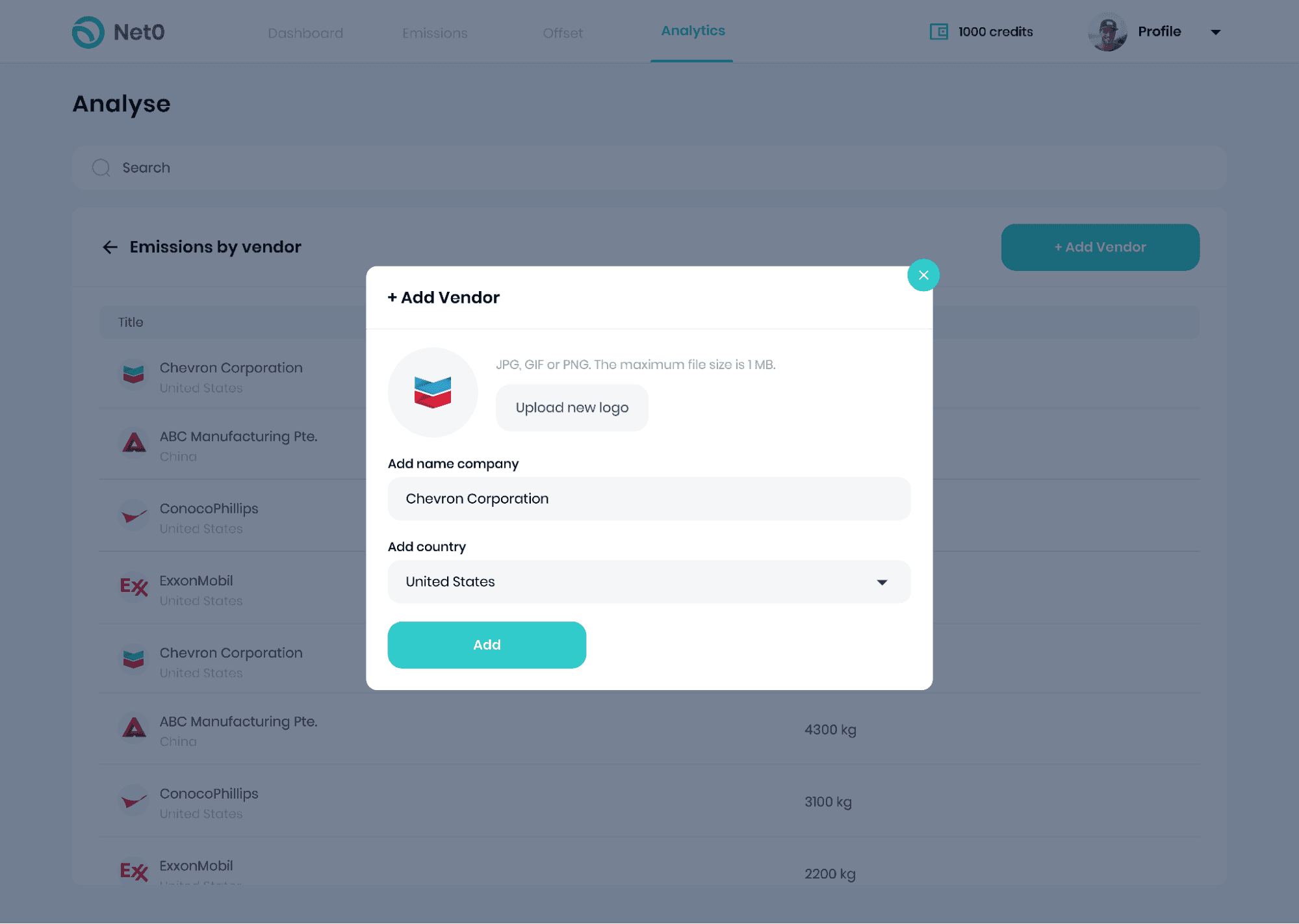The height and width of the screenshot is (924, 1299).
Task: Click the + Add Vendor page button
Action: click(1100, 247)
